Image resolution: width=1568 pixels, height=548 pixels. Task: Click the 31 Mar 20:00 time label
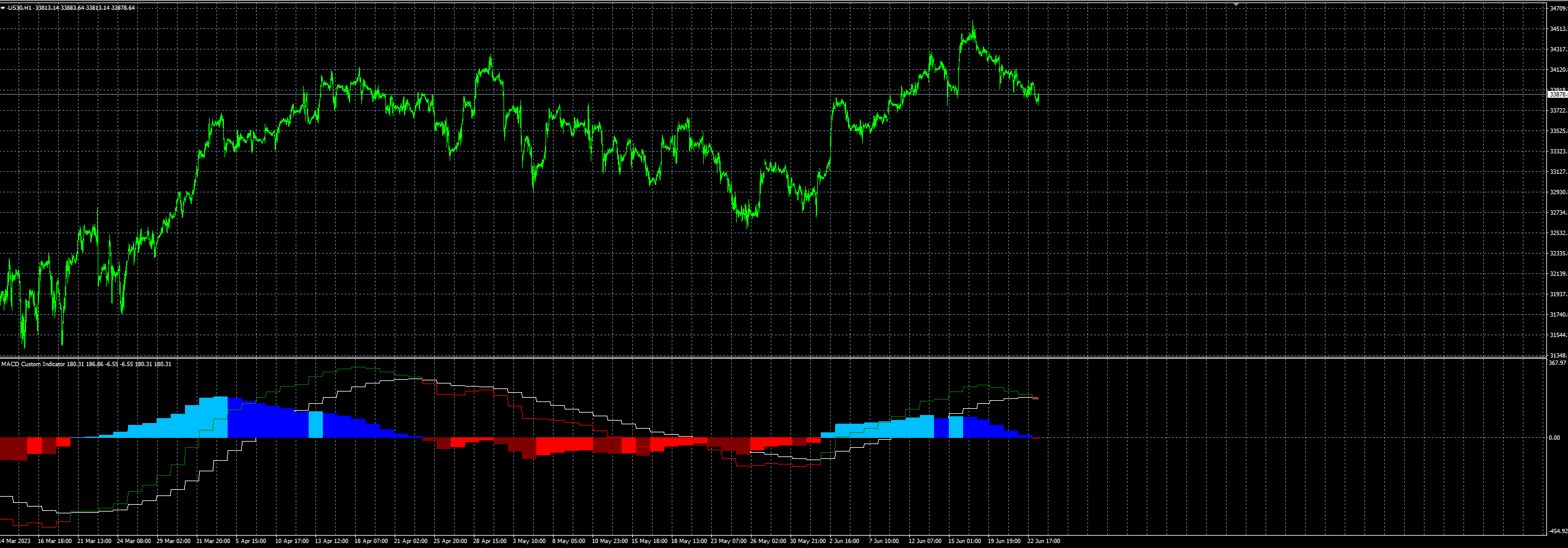[213, 541]
